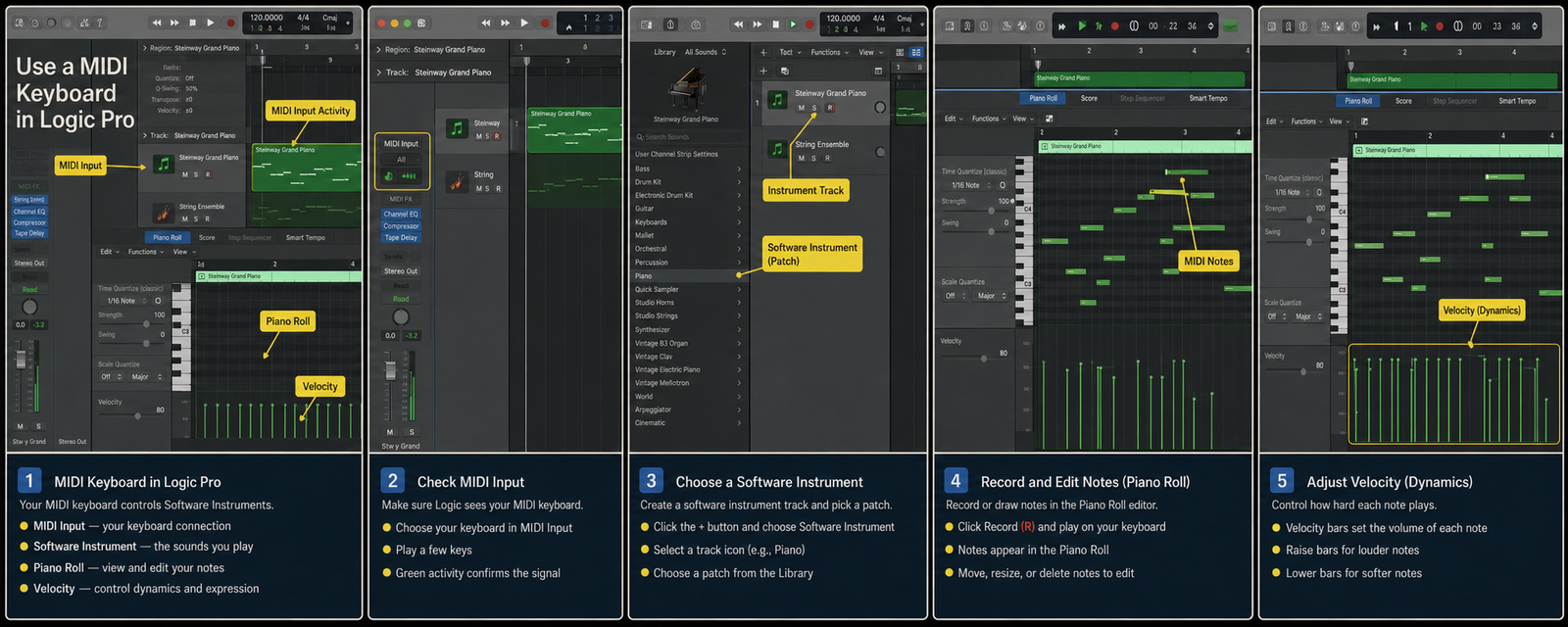Click the Steinway Grand Piano track icon in panel 3
The width and height of the screenshot is (1568, 627).
pyautogui.click(x=777, y=100)
